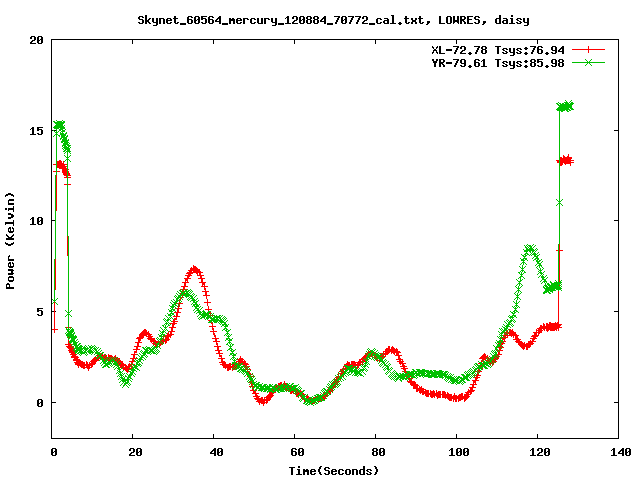Click the x-axis tick label 120

click(x=540, y=452)
